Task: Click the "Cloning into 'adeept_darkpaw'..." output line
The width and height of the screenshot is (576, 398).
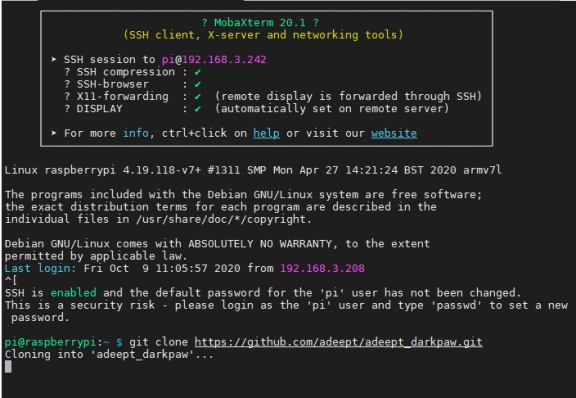Action: point(109,355)
